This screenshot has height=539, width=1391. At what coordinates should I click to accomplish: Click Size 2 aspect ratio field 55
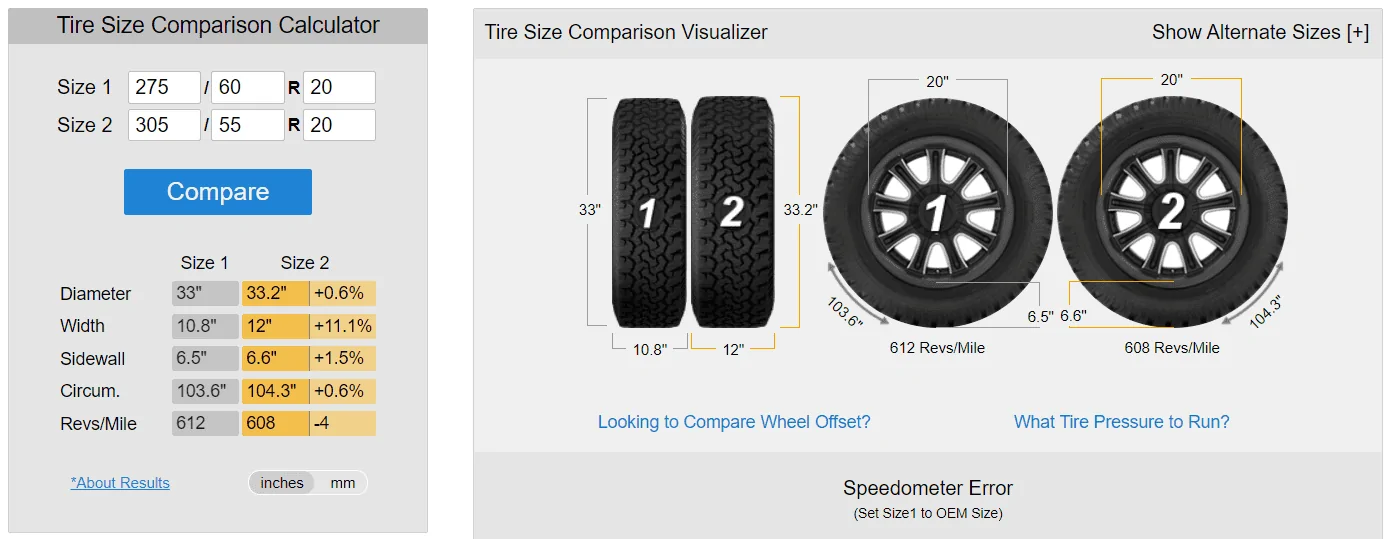pos(247,125)
